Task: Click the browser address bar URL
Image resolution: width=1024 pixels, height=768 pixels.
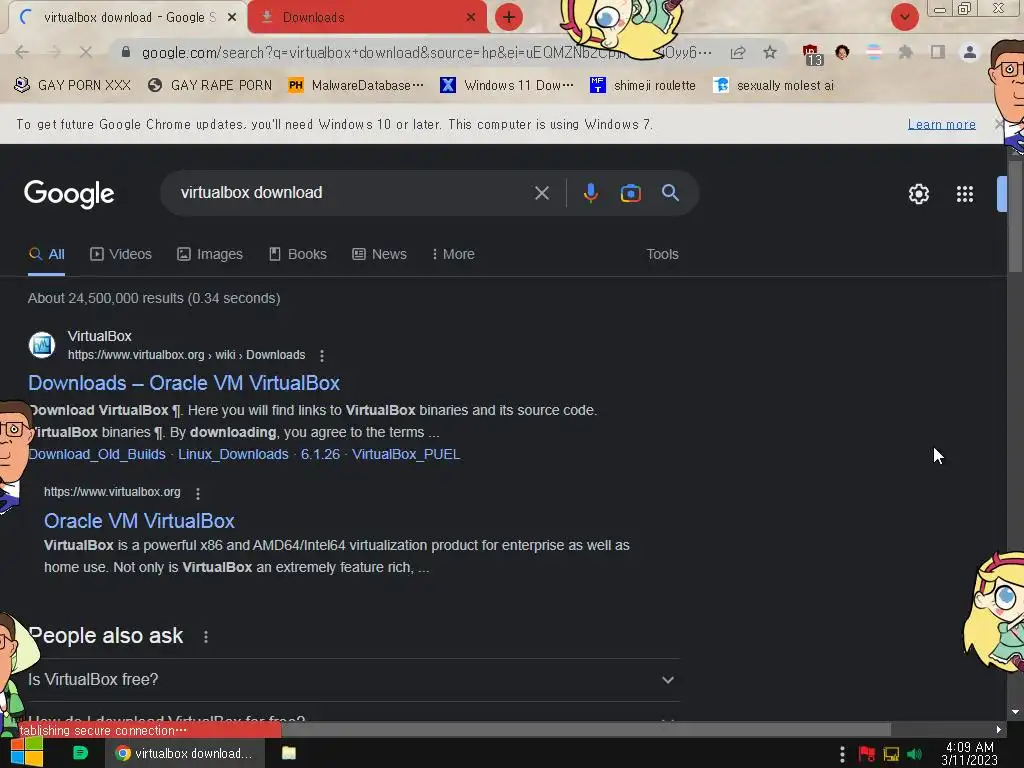Action: click(426, 52)
